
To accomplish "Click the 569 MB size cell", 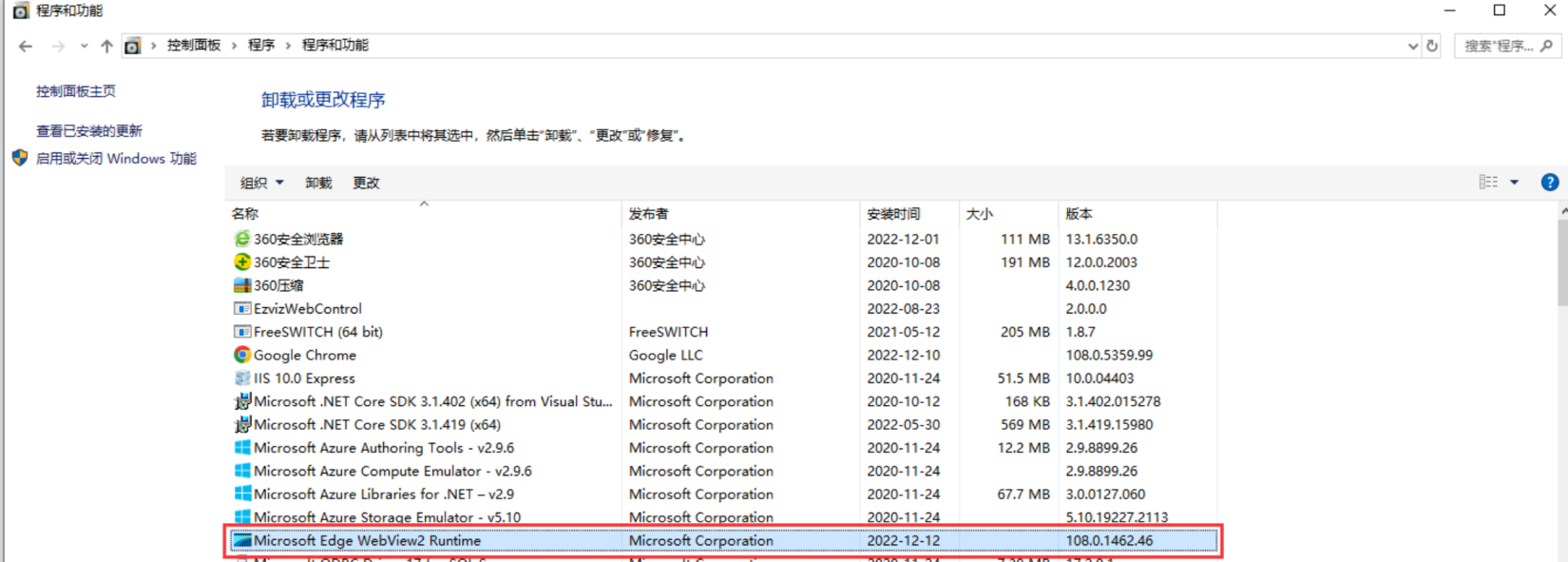I will pyautogui.click(x=1025, y=424).
